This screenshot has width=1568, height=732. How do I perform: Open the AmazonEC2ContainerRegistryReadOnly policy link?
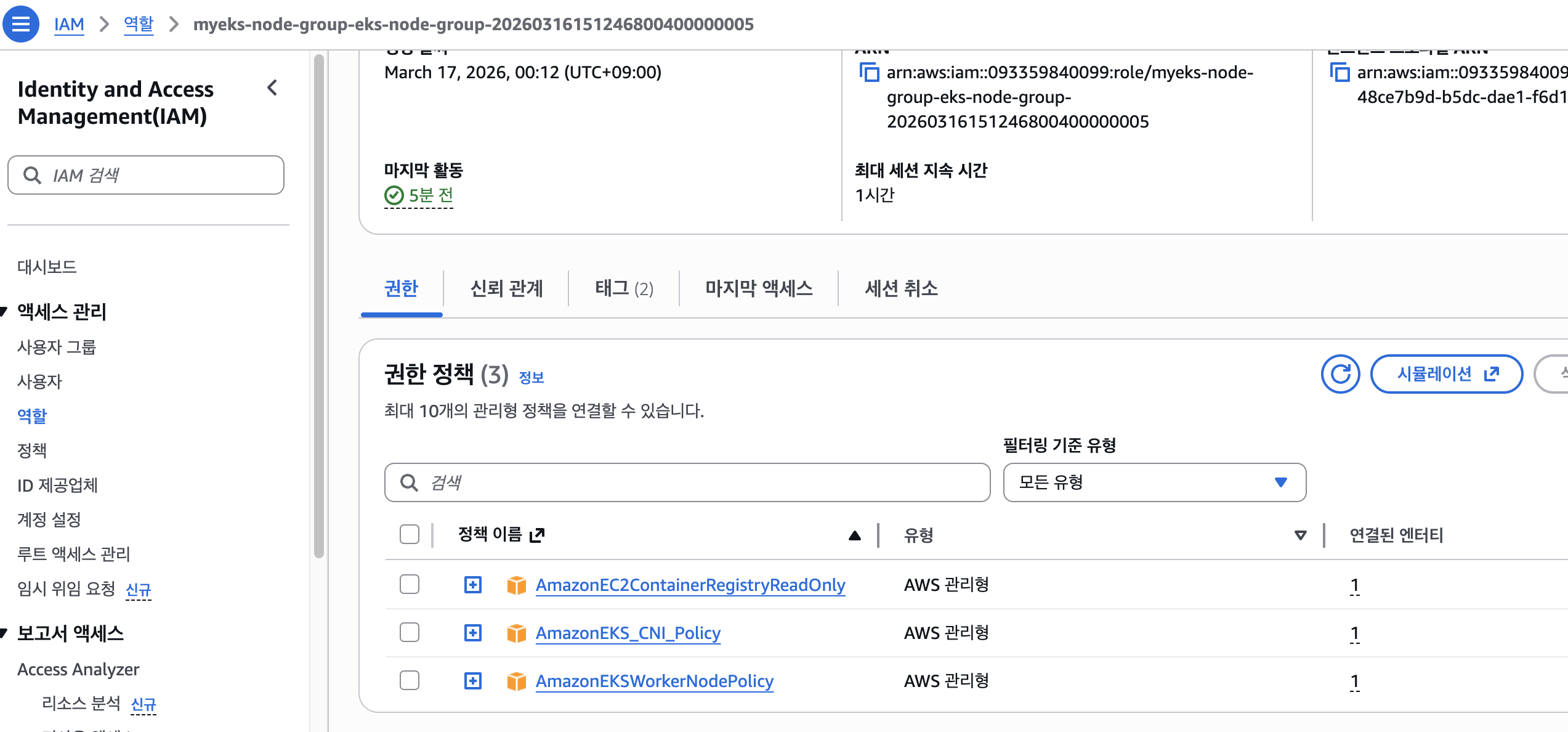pos(690,585)
